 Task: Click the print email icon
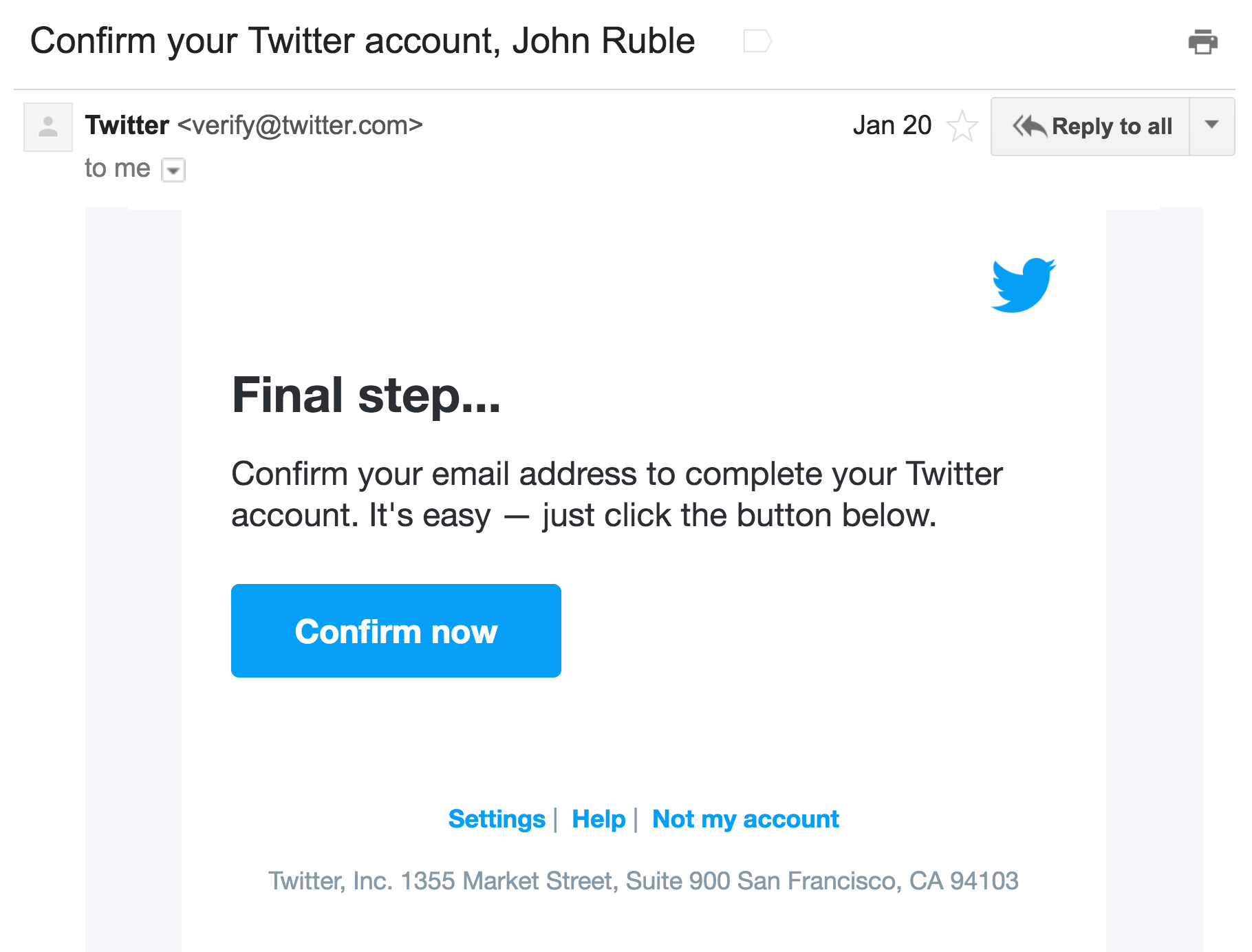(1202, 42)
